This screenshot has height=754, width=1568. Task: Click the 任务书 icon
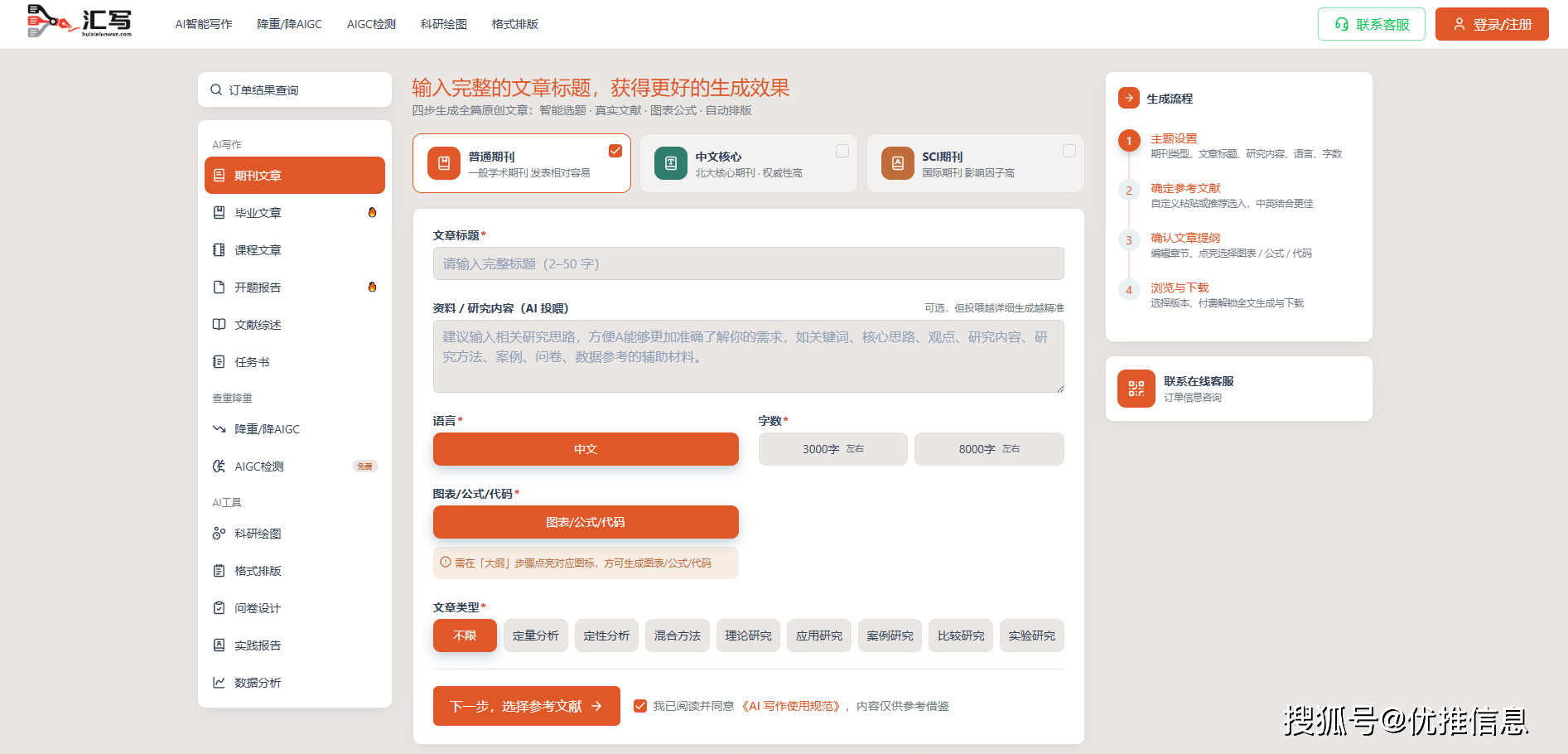coord(219,362)
